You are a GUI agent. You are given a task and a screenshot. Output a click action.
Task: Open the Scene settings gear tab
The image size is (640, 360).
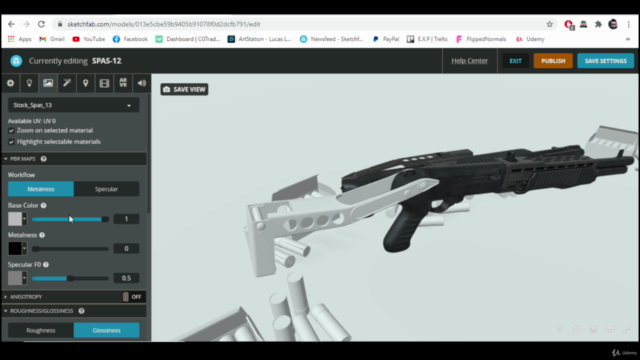point(11,83)
